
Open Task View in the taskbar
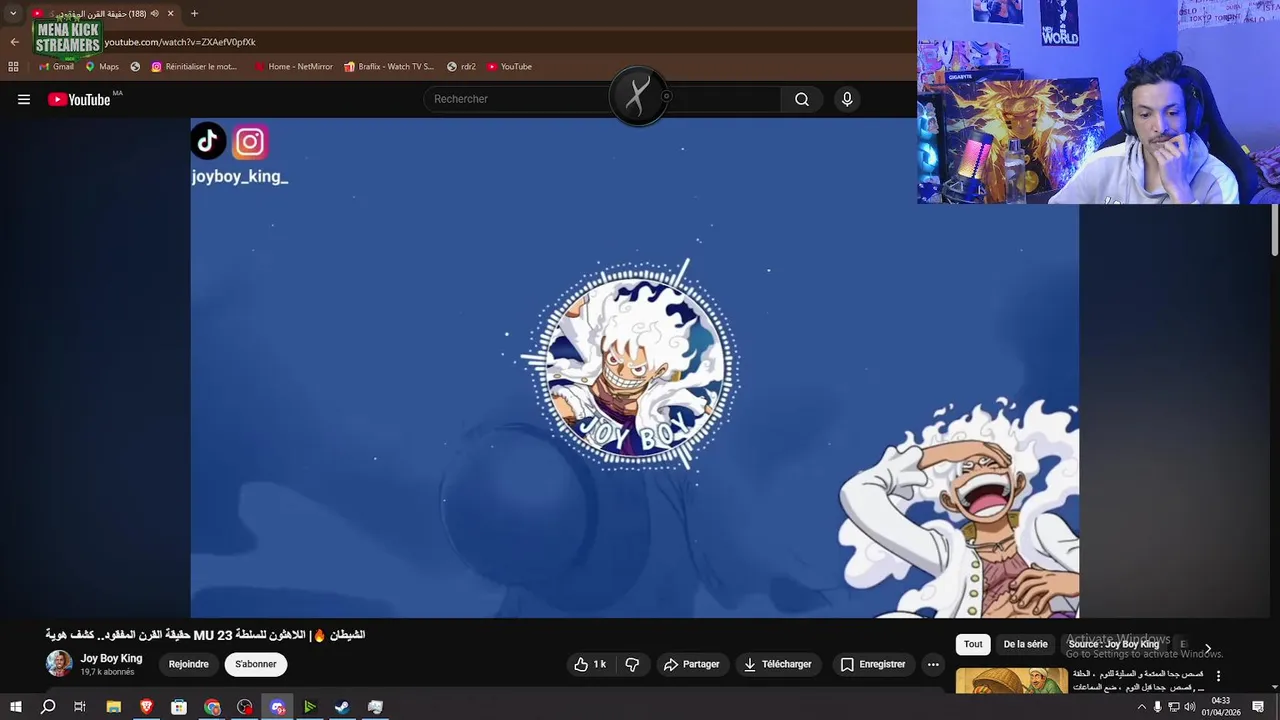coord(80,707)
